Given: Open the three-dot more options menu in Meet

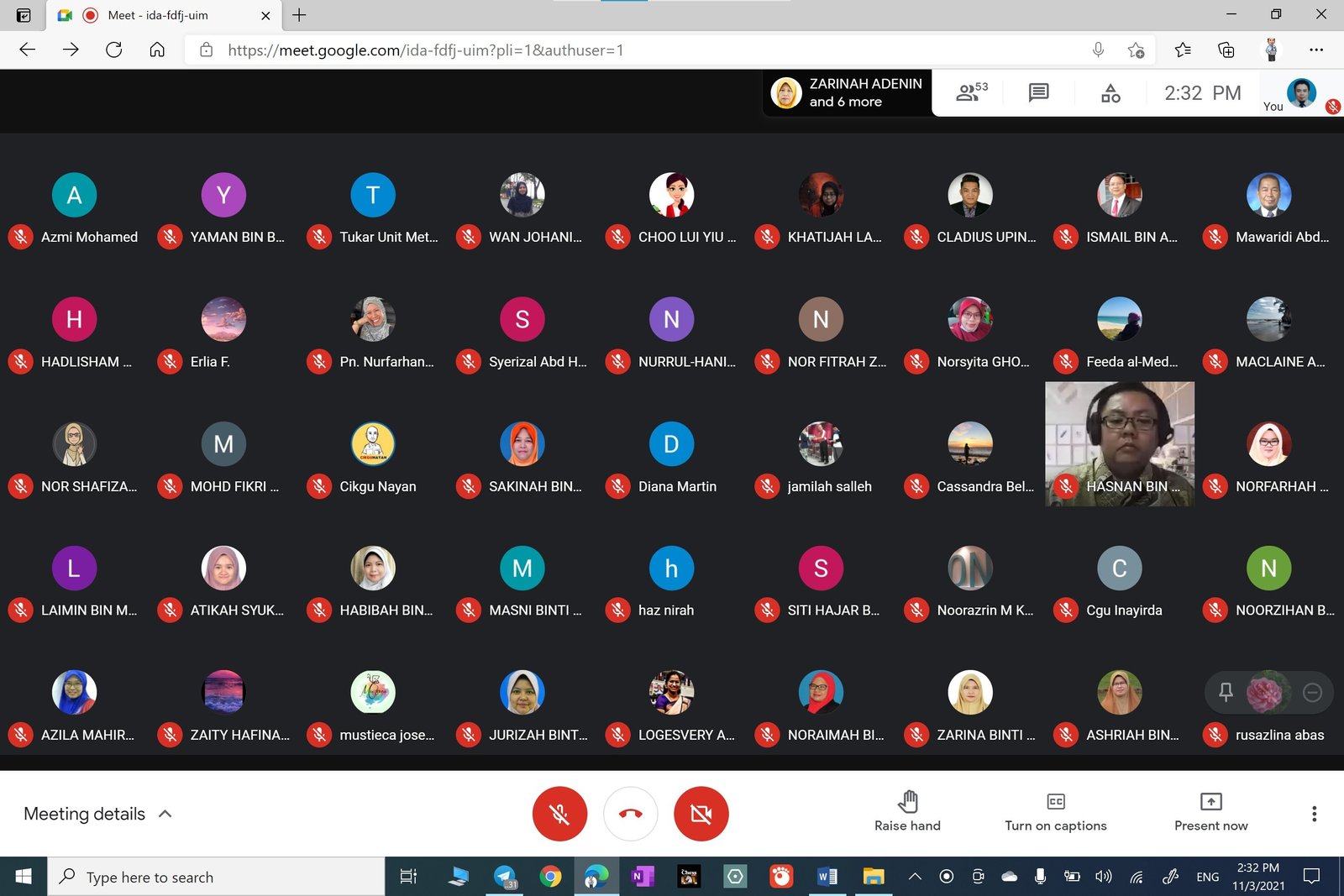Looking at the screenshot, I should (x=1315, y=814).
